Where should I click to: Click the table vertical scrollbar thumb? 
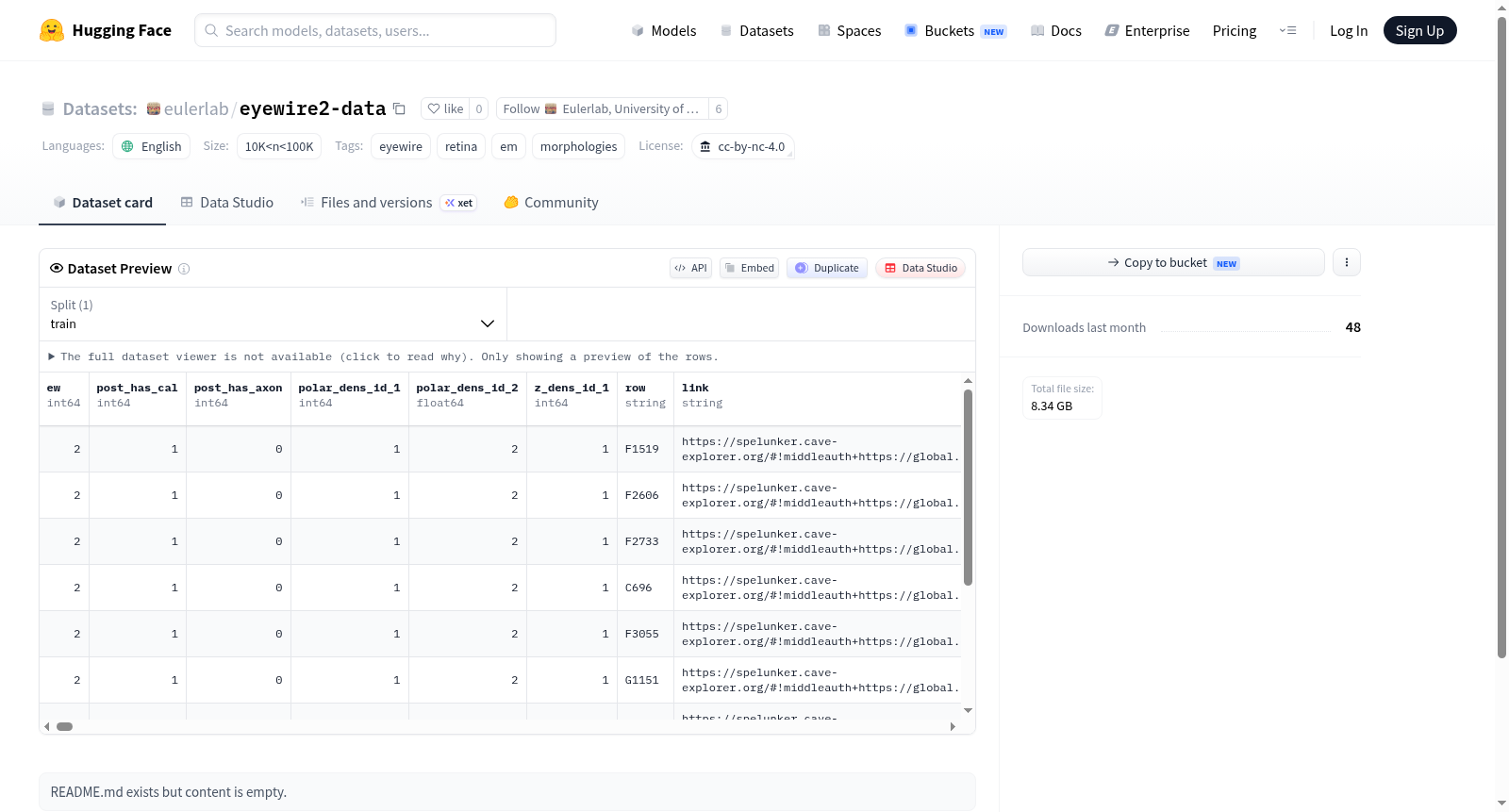(x=968, y=488)
